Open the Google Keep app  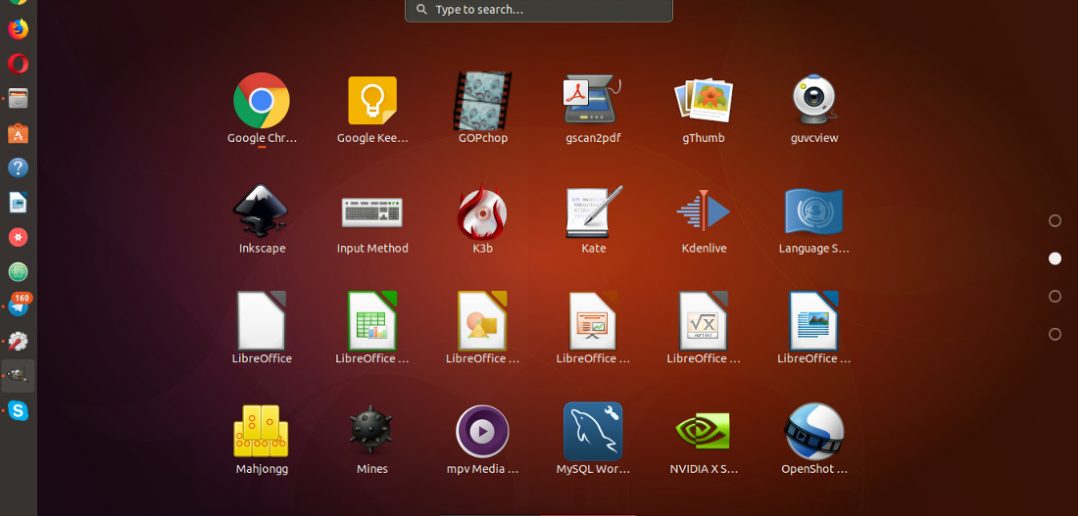[x=372, y=100]
